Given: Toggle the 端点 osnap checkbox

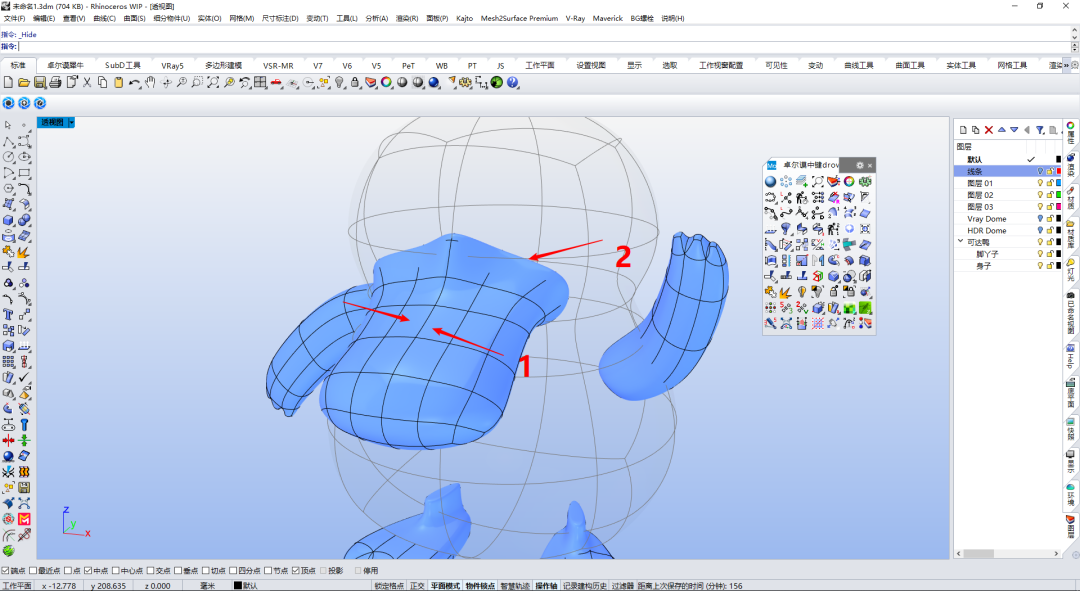Looking at the screenshot, I should pyautogui.click(x=5, y=570).
